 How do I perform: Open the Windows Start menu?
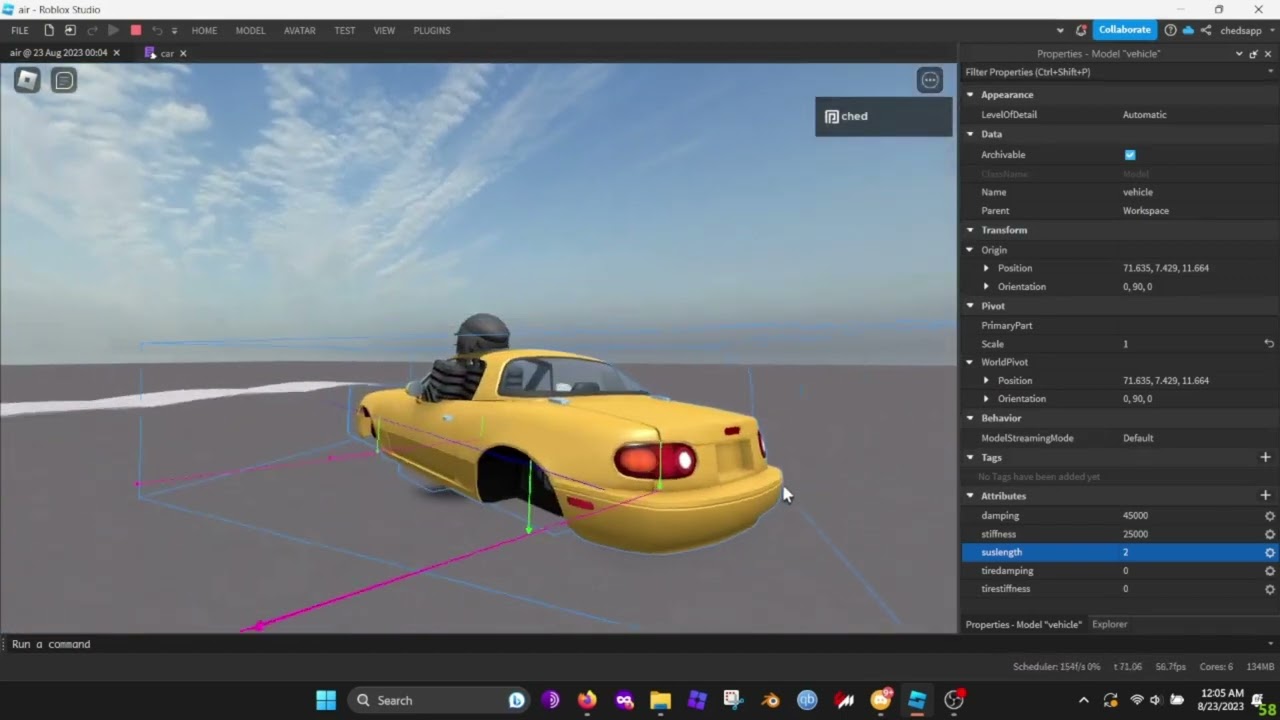click(x=326, y=700)
